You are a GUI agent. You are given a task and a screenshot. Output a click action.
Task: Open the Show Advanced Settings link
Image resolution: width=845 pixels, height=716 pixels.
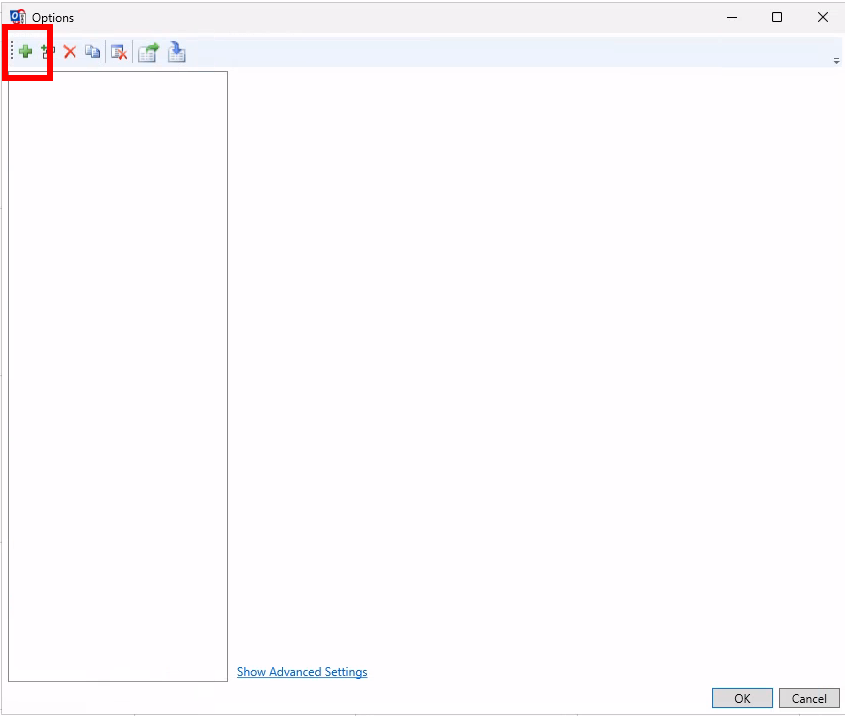coord(302,672)
